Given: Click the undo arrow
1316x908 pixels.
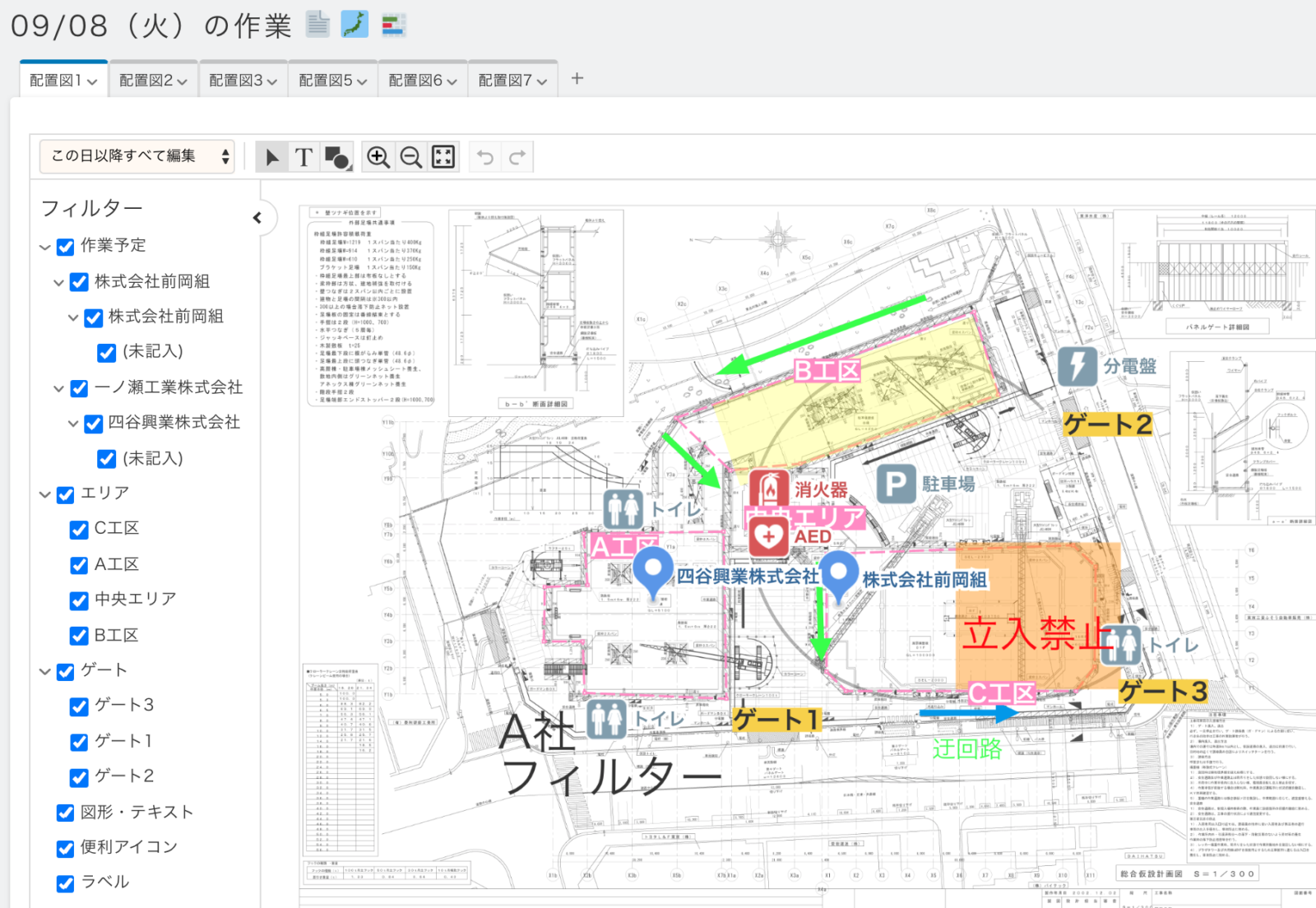Looking at the screenshot, I should 485,156.
